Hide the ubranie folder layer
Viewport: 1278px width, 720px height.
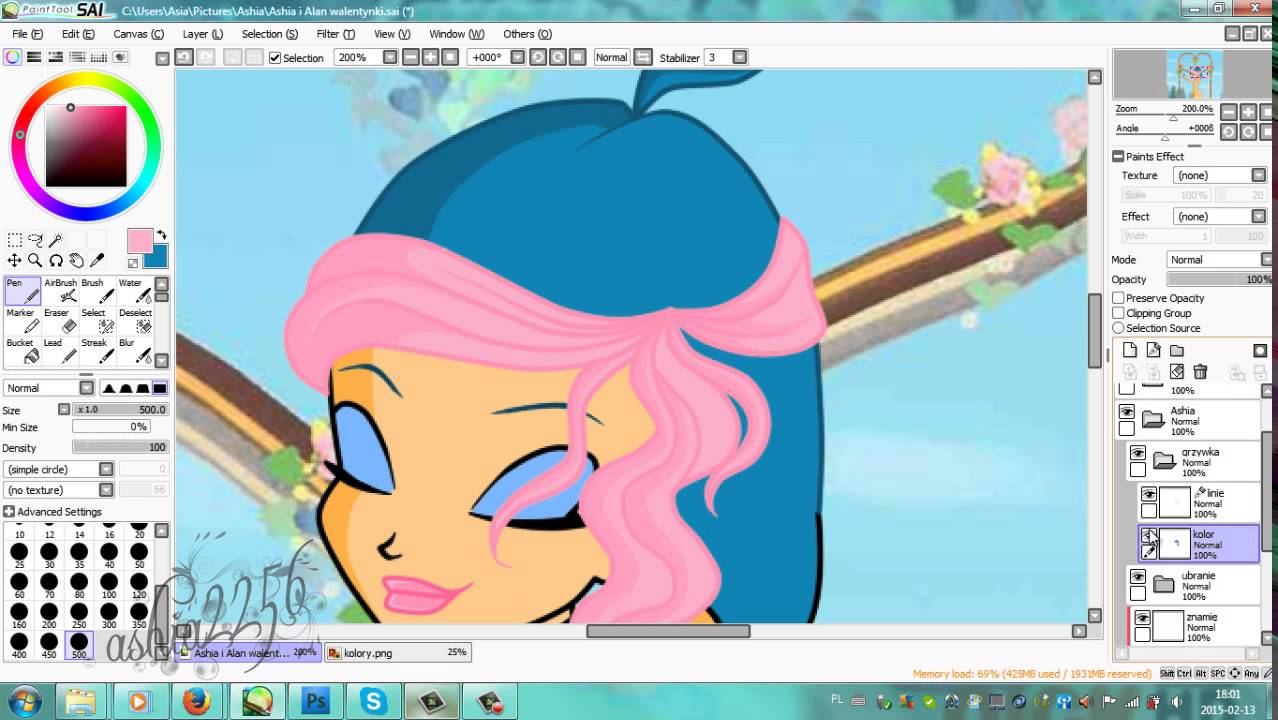pyautogui.click(x=1138, y=577)
